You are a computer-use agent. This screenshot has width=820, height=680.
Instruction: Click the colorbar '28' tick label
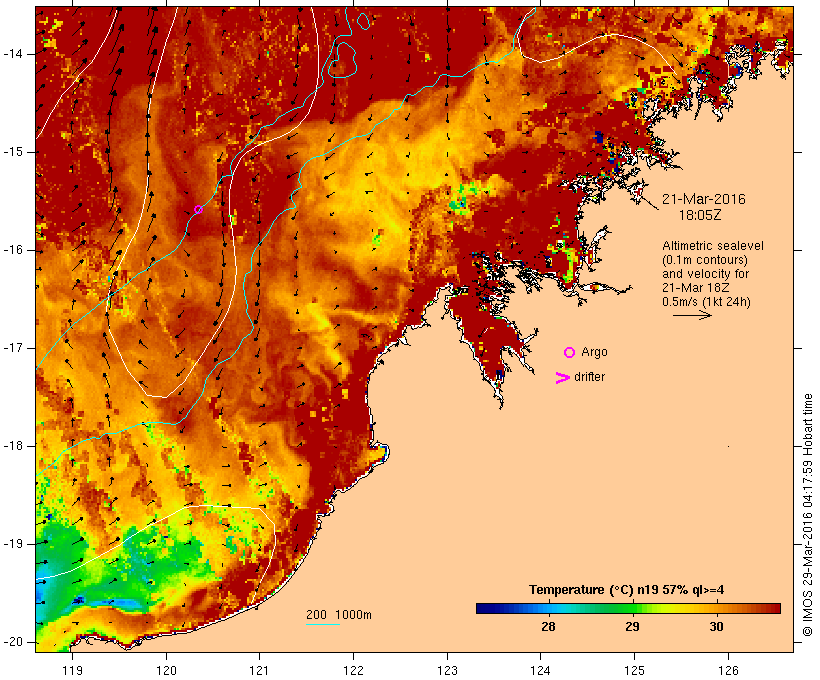[548, 627]
